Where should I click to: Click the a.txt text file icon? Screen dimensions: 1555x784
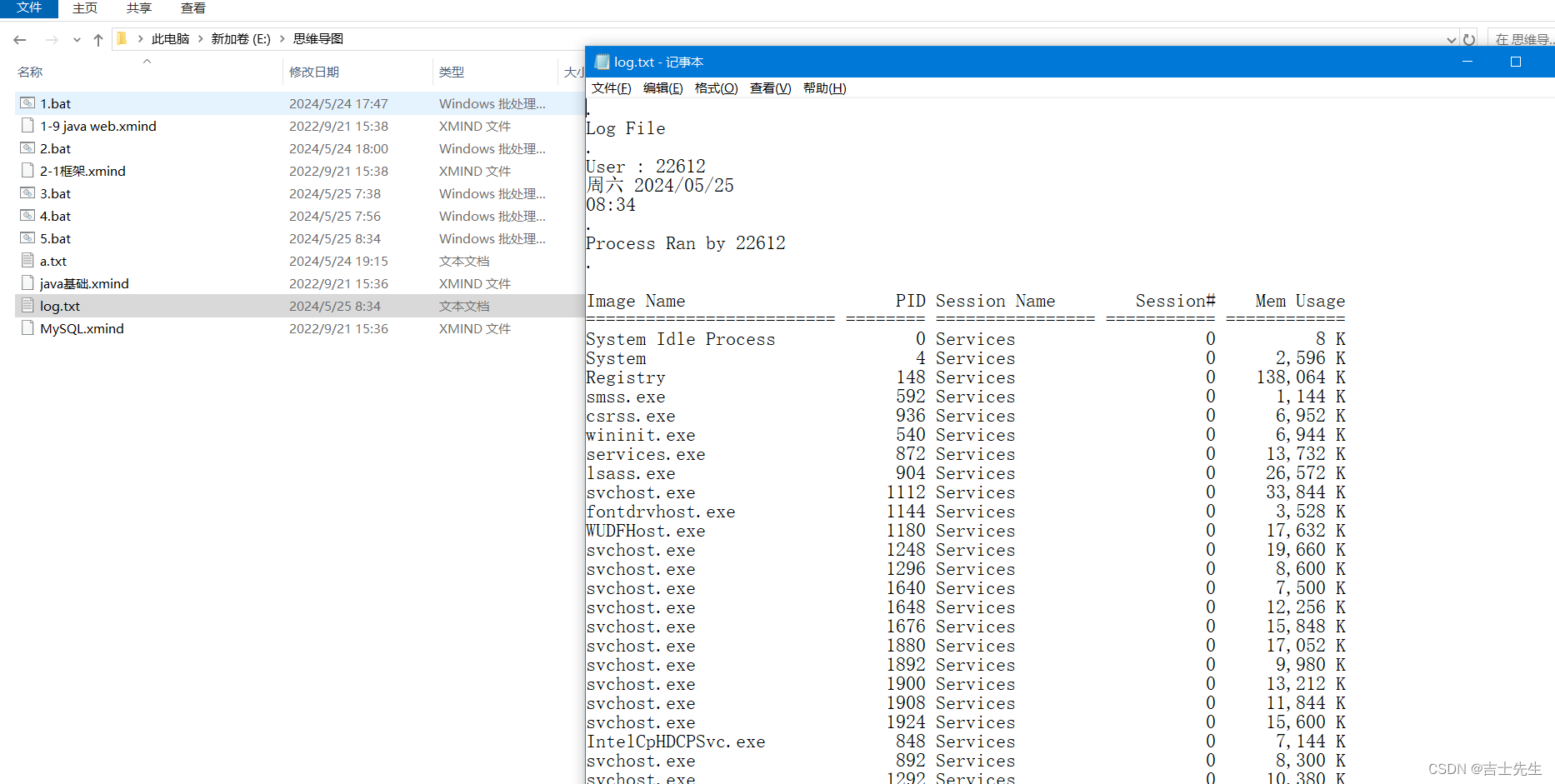27,261
